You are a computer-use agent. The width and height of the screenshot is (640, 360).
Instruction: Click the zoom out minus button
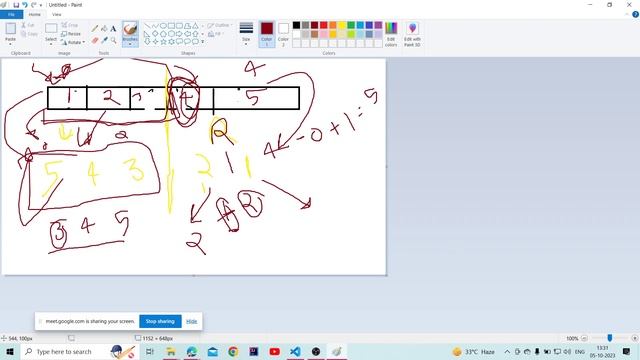click(584, 338)
